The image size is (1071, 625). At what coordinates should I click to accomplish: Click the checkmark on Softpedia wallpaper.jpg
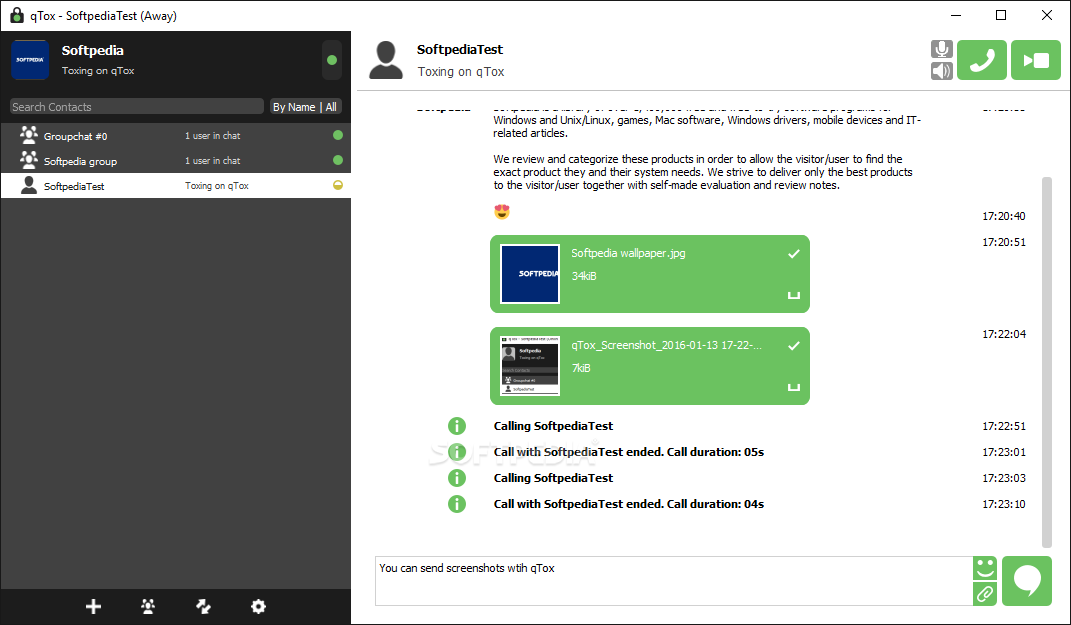794,253
